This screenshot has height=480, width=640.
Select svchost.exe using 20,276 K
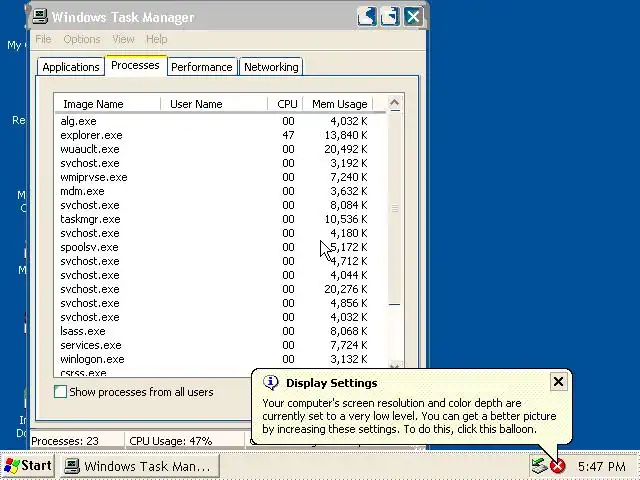coord(220,289)
